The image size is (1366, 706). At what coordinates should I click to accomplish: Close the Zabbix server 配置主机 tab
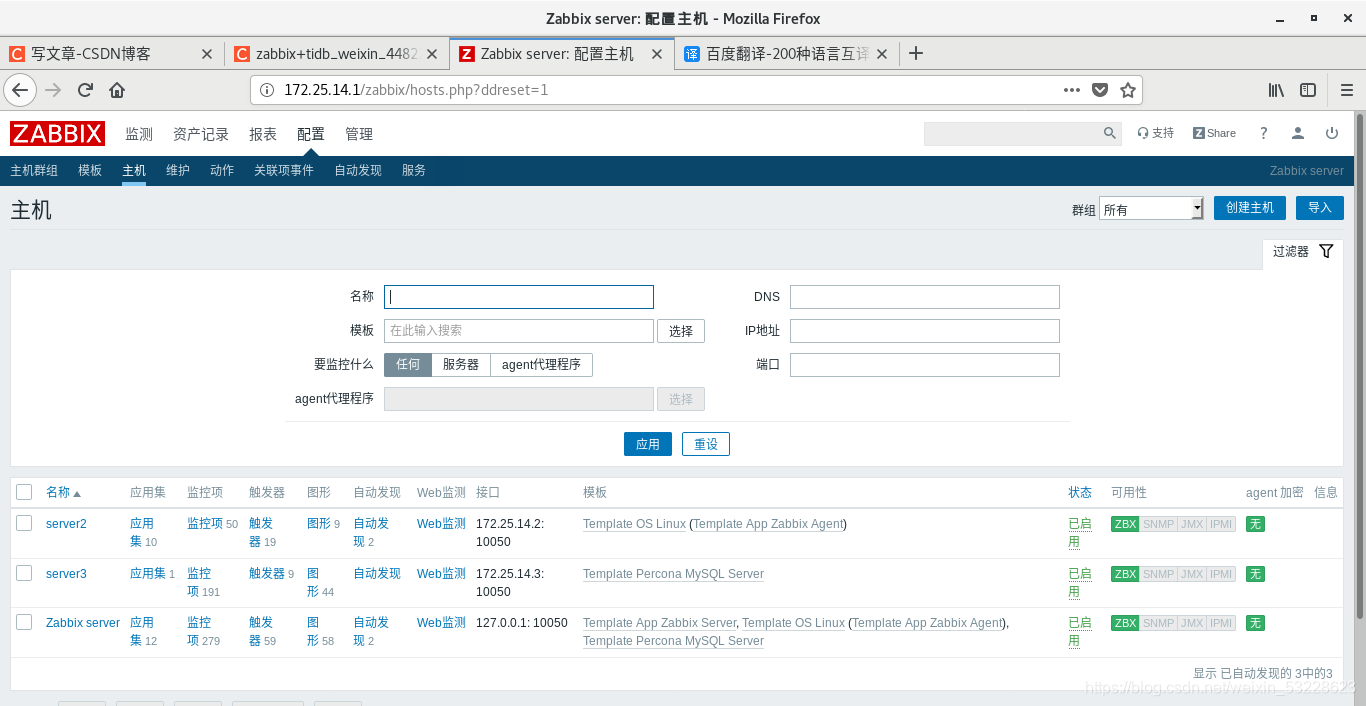point(657,54)
